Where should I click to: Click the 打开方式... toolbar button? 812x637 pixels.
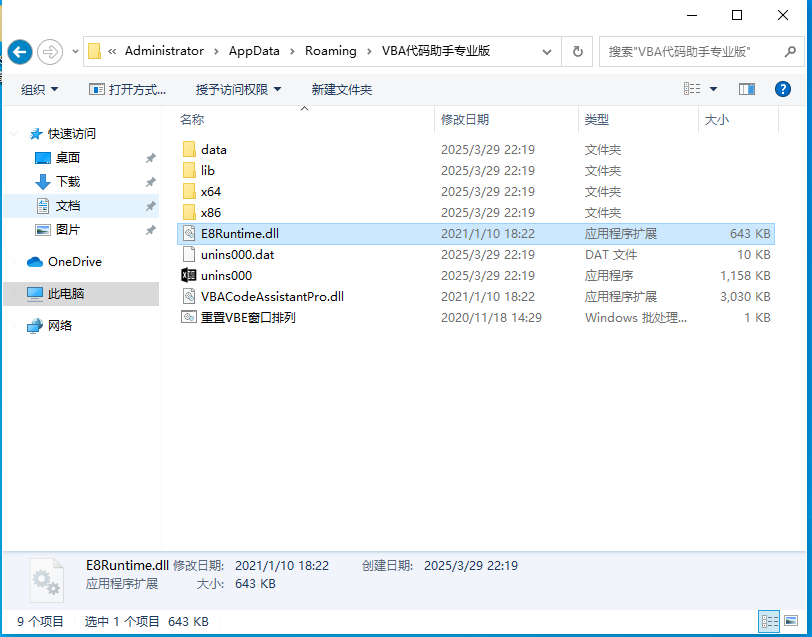pyautogui.click(x=128, y=89)
